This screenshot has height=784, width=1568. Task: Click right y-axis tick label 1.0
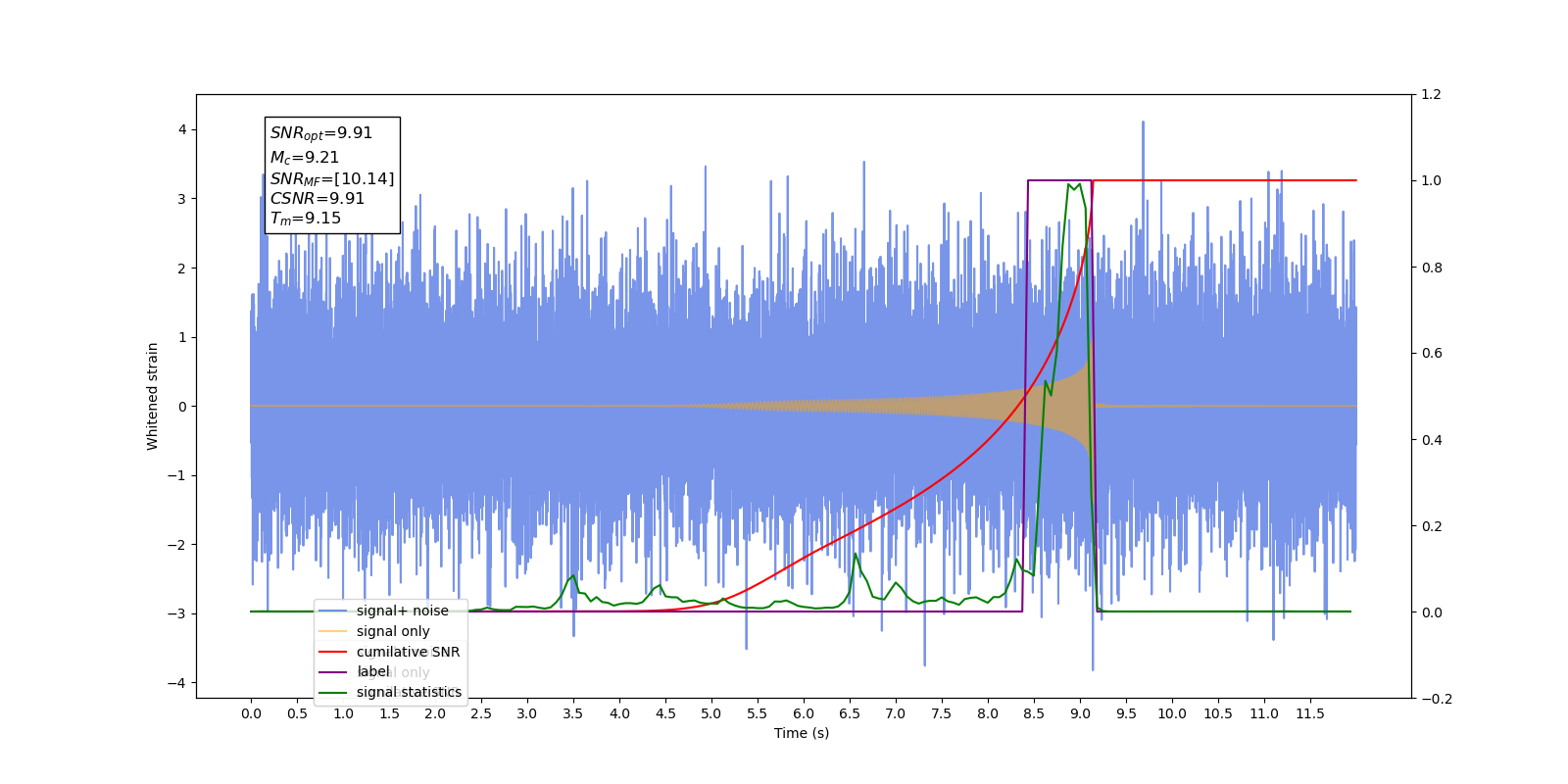pos(1431,181)
